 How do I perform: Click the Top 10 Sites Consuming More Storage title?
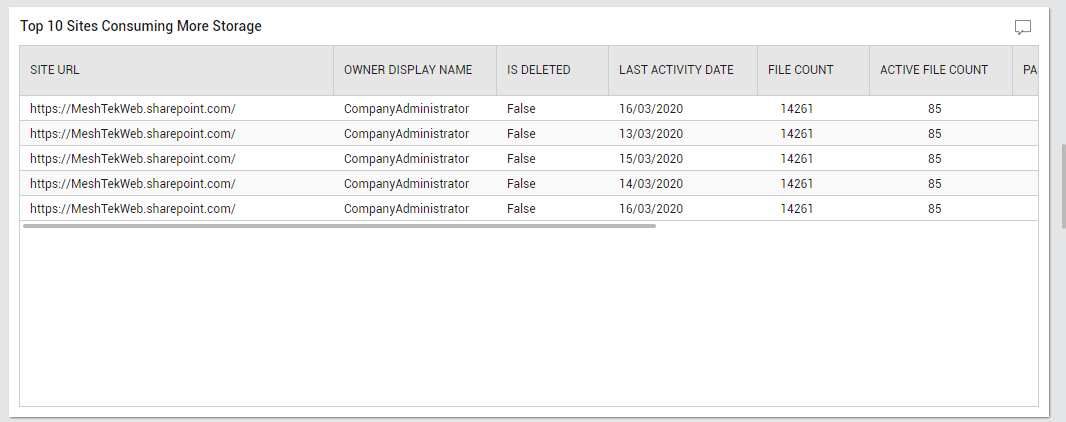coord(141,27)
